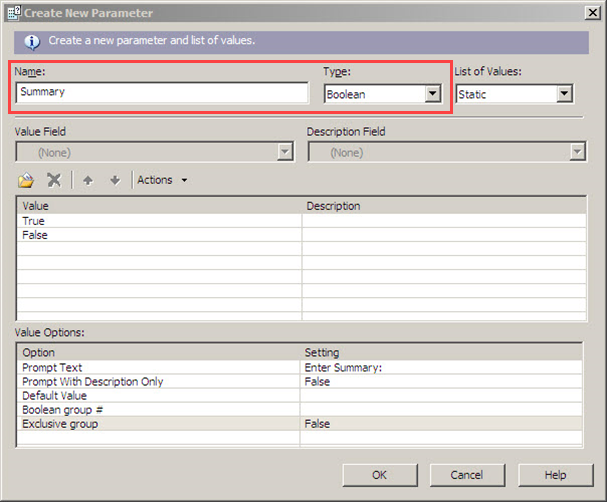Select the False value row

click(x=158, y=235)
